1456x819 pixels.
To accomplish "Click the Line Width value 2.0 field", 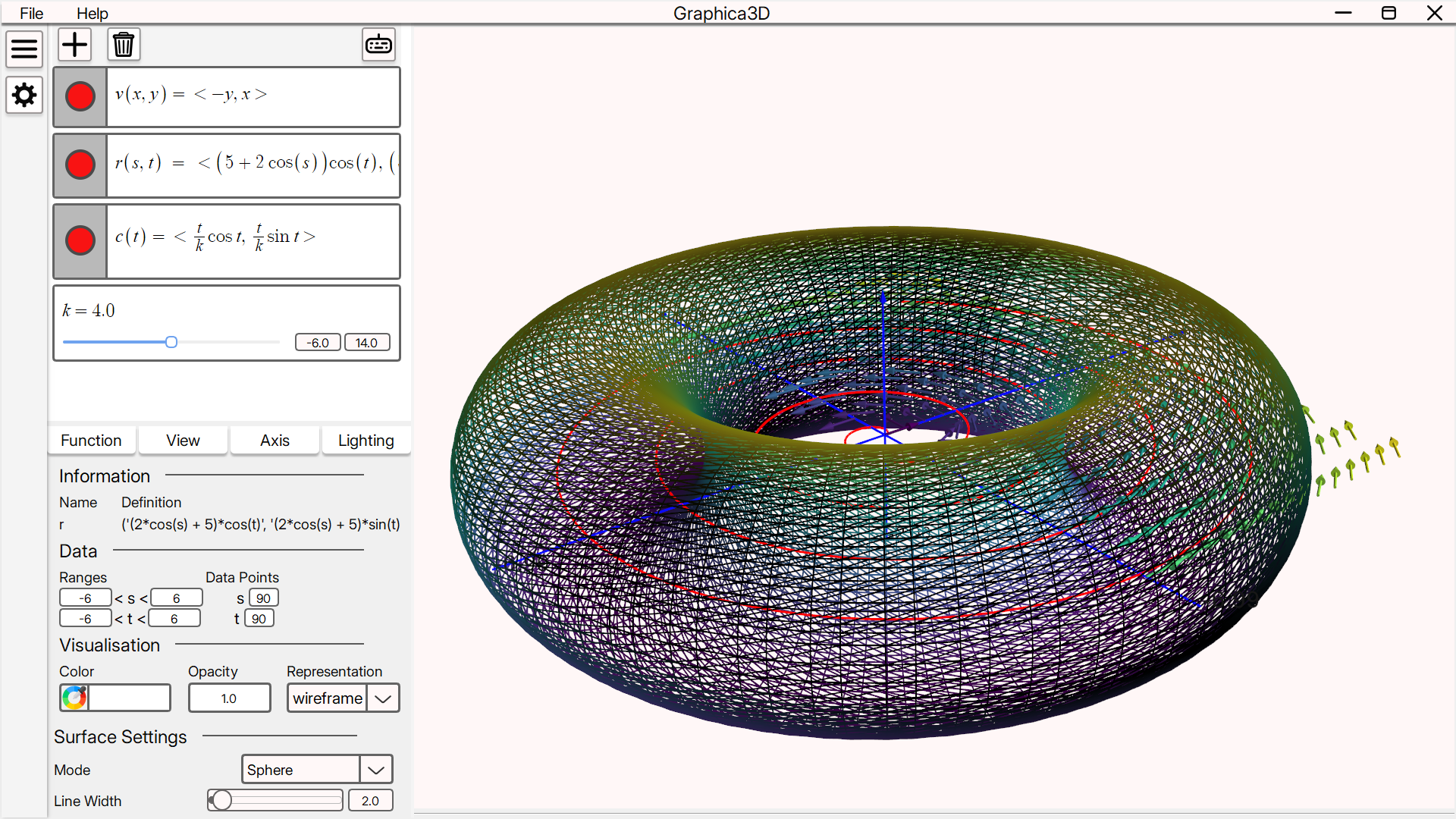I will click(x=370, y=800).
